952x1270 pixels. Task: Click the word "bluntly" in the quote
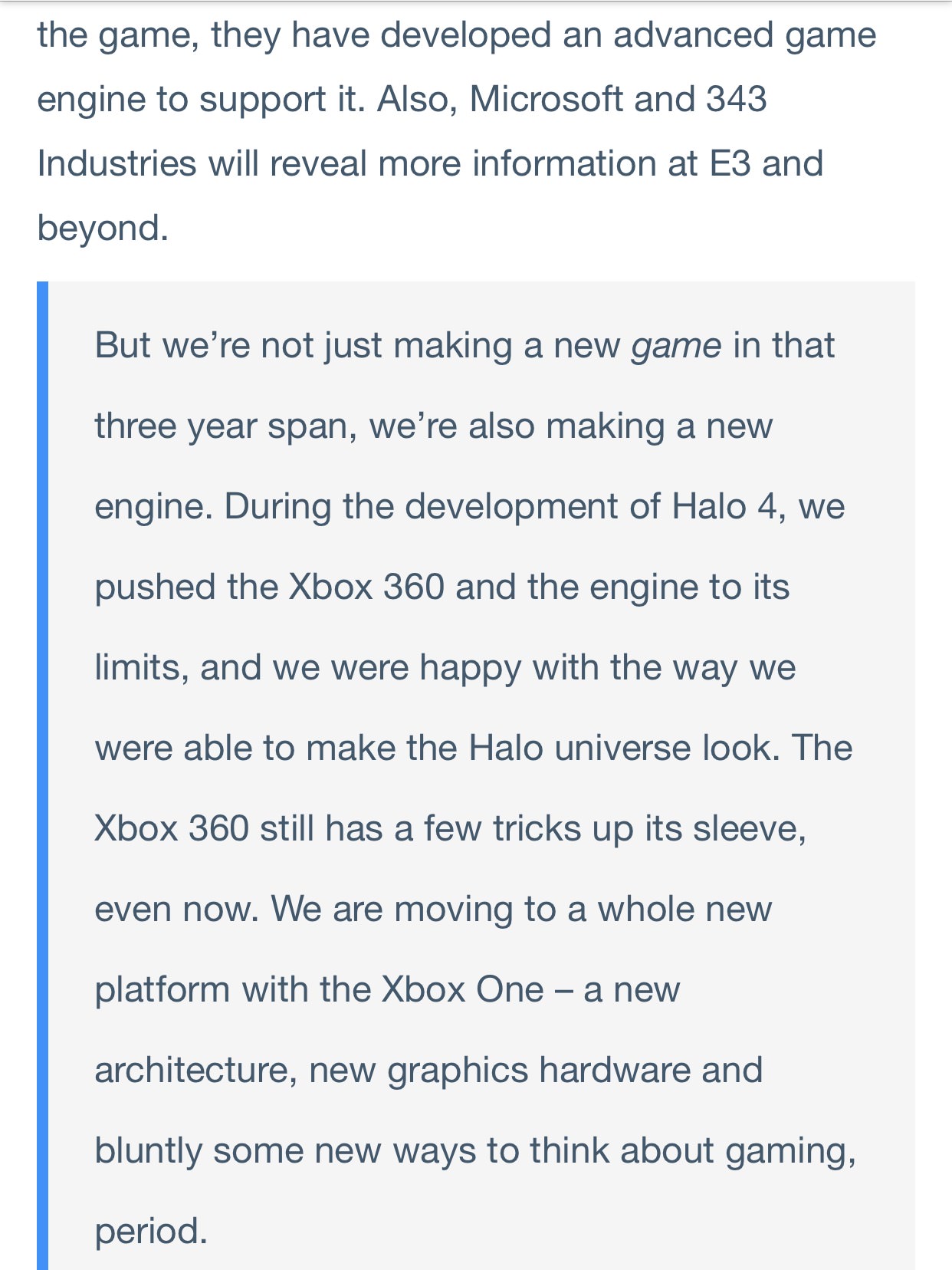coord(148,1151)
